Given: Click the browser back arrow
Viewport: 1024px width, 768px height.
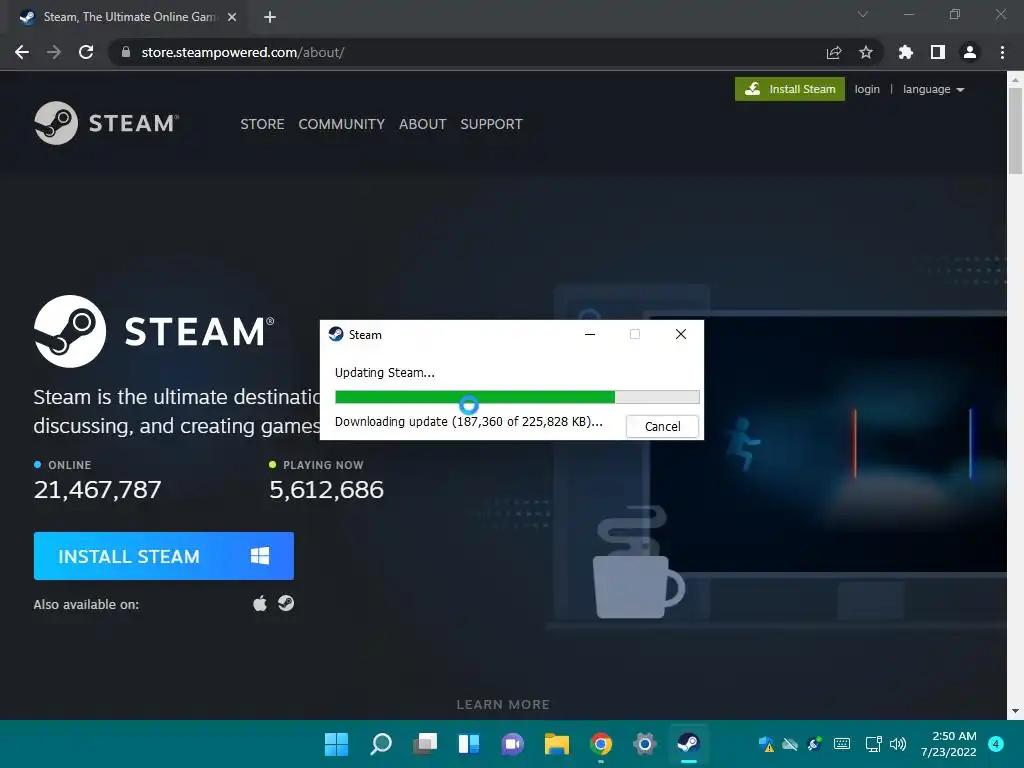Looking at the screenshot, I should (22, 52).
